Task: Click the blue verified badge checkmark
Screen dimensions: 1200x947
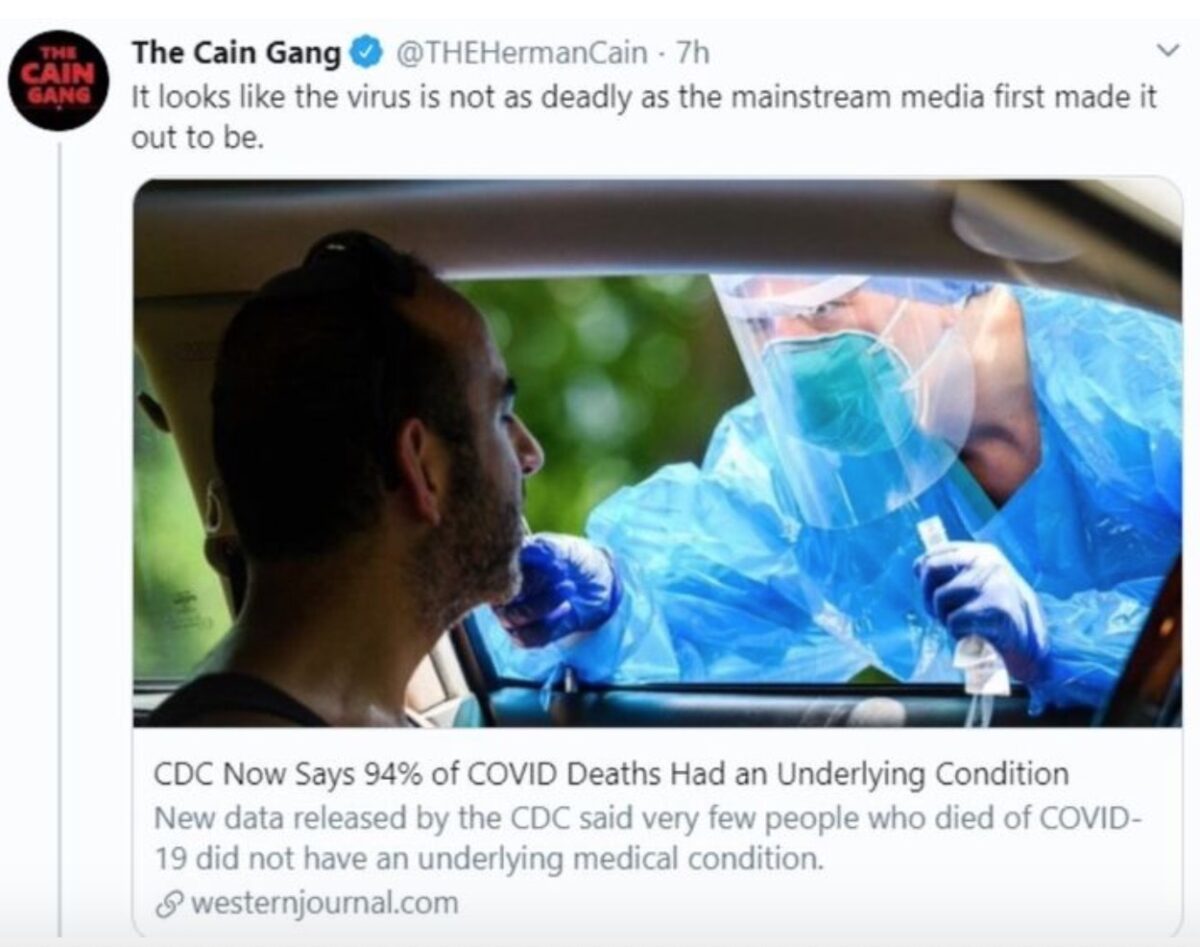Action: 368,51
